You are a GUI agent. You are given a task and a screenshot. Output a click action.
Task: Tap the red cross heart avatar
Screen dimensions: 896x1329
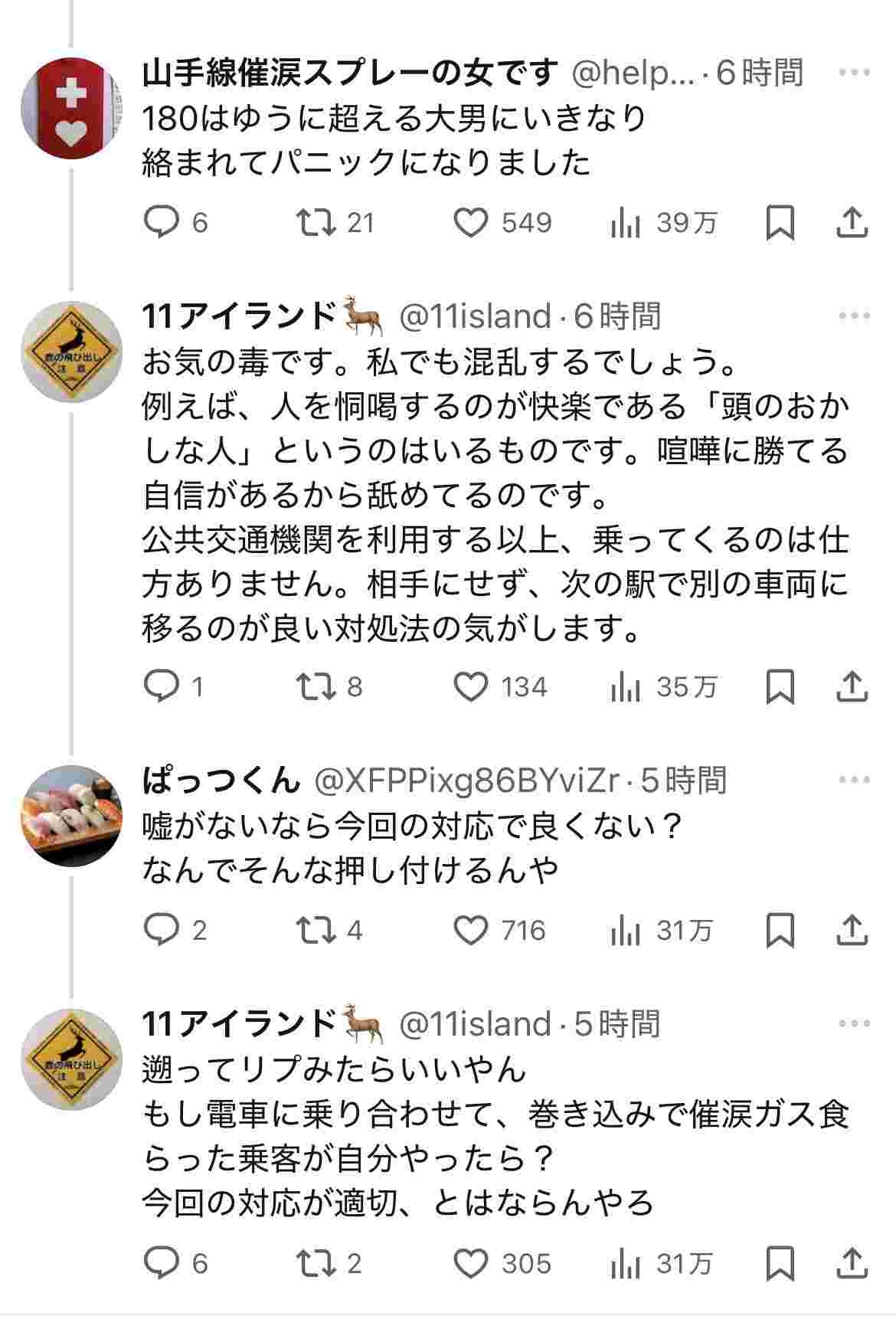tap(71, 107)
